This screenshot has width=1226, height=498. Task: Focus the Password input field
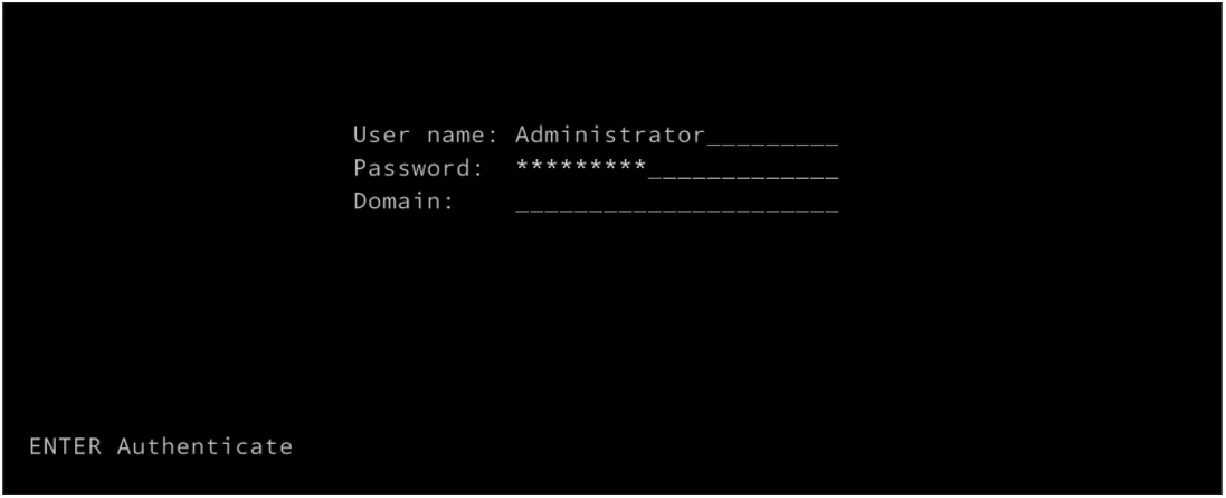tap(676, 168)
